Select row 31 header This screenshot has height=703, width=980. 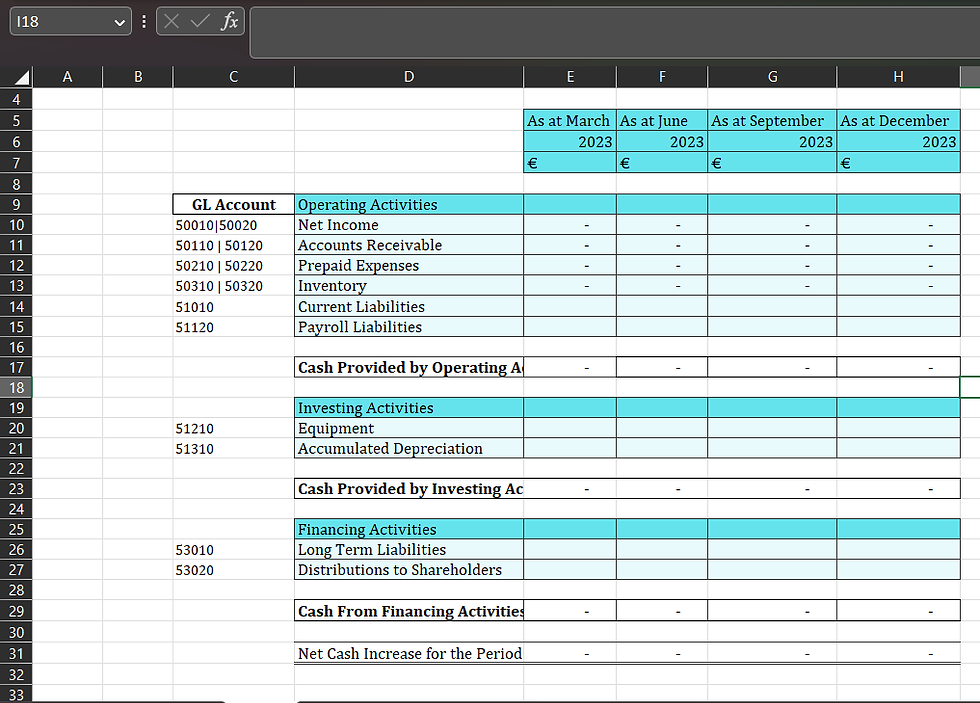pyautogui.click(x=16, y=654)
